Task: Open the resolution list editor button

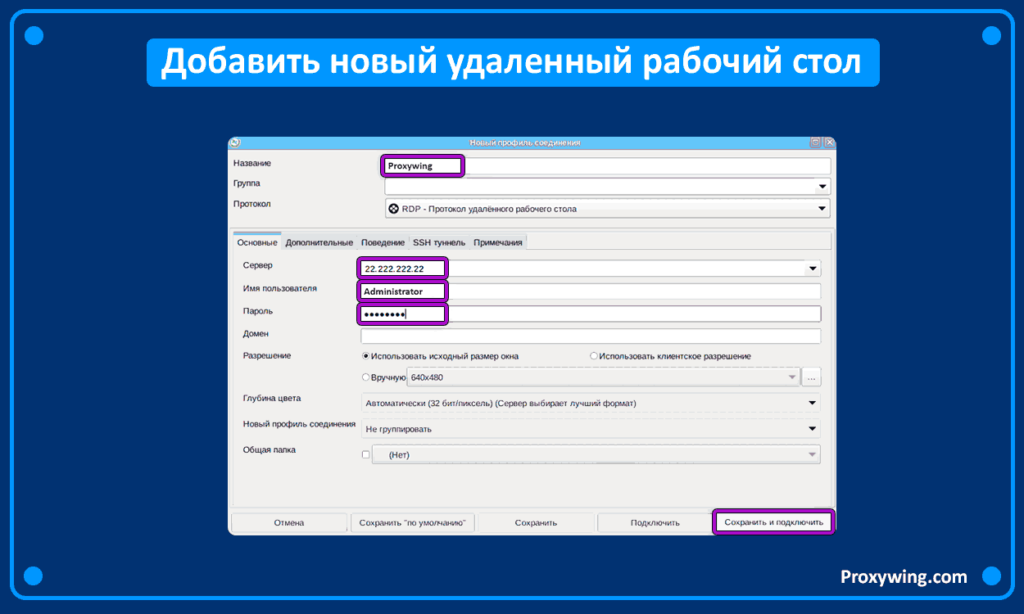Action: 811,378
